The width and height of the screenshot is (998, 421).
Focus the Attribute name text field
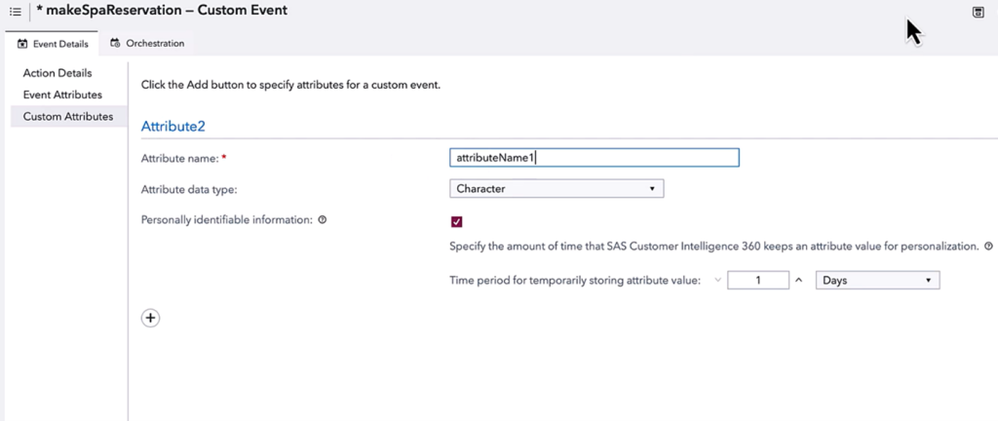594,158
